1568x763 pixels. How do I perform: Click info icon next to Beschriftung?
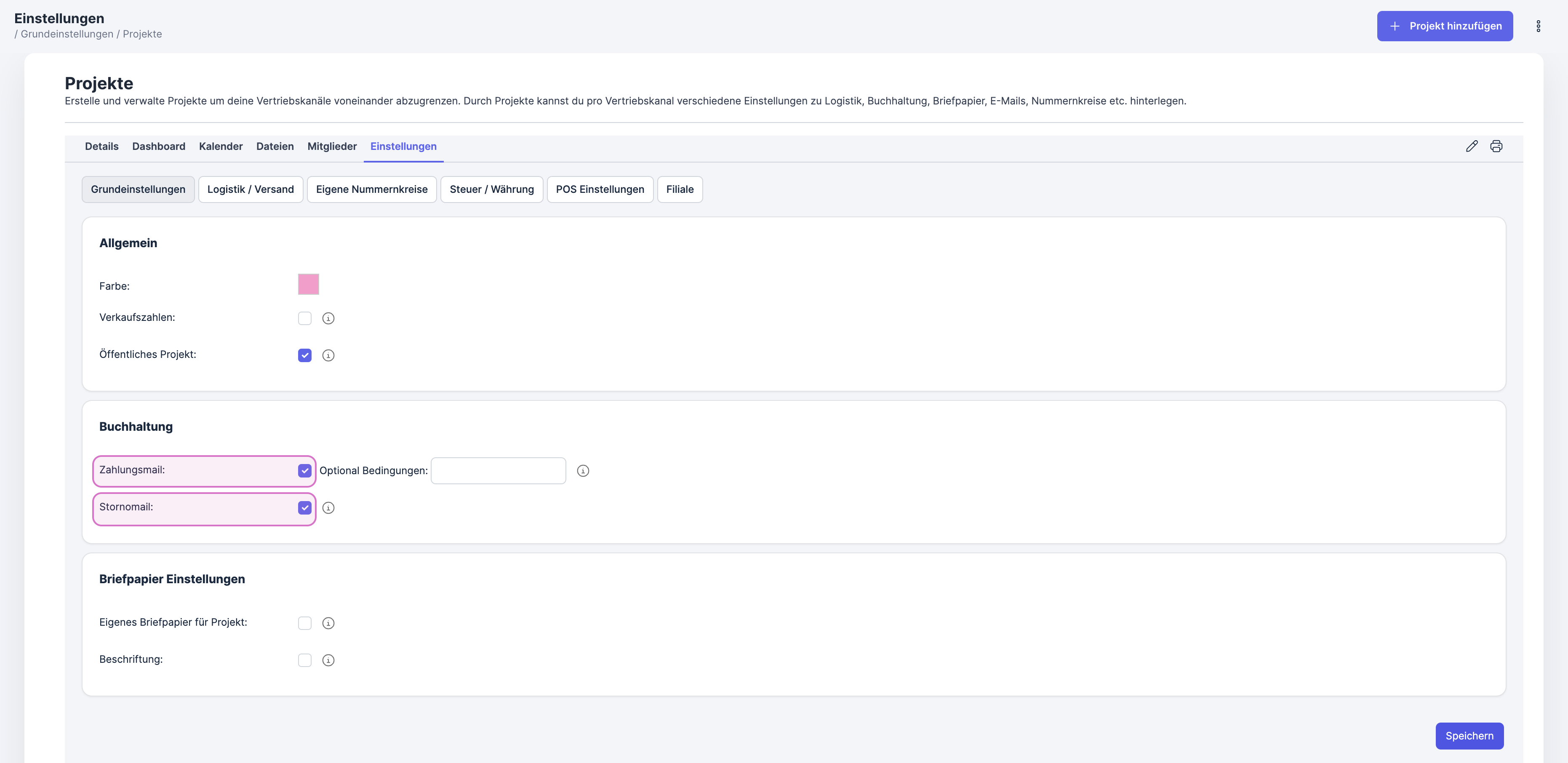[x=328, y=660]
